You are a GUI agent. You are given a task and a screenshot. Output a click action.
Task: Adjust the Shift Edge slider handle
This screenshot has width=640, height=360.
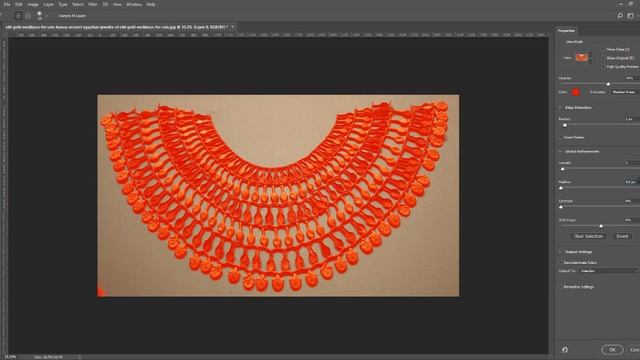tap(601, 226)
